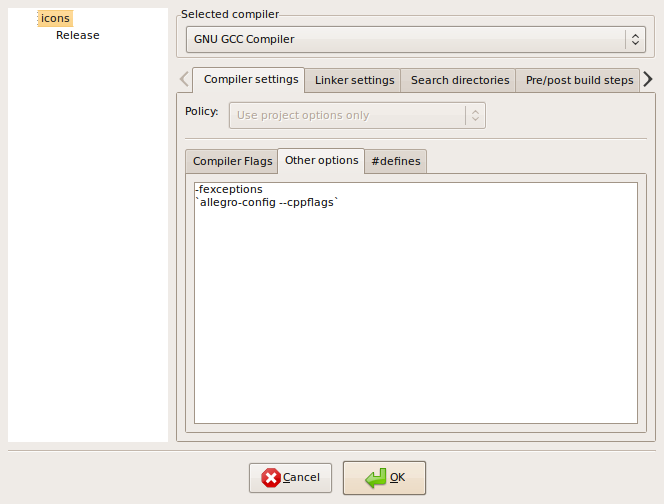Click the 'Use project options only' field

[357, 115]
